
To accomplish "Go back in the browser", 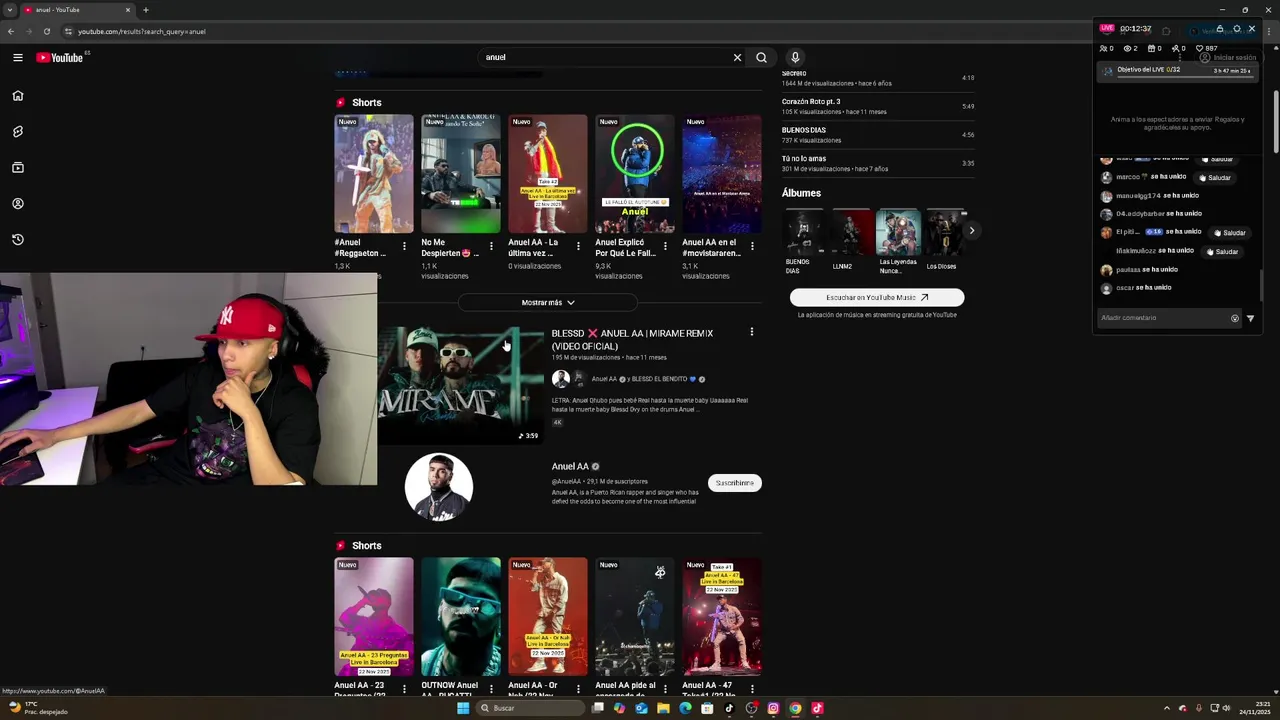I will (x=11, y=31).
